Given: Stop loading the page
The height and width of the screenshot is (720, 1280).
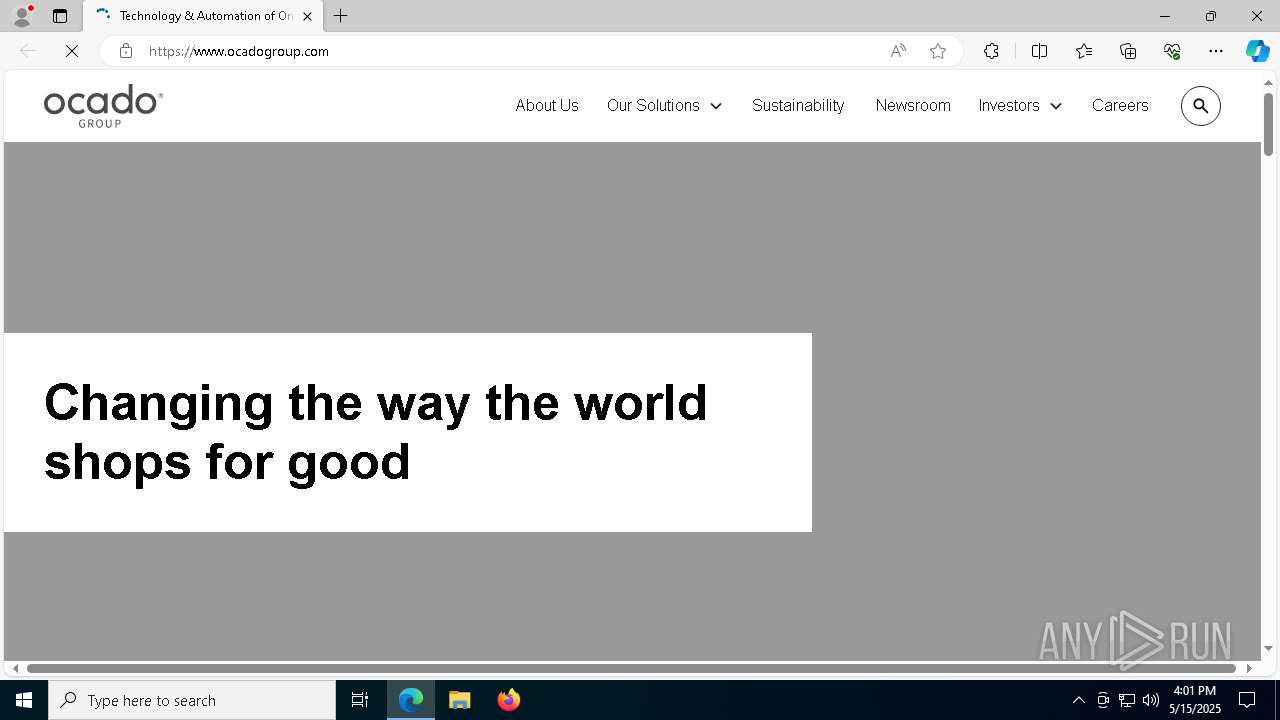Looking at the screenshot, I should pos(72,51).
